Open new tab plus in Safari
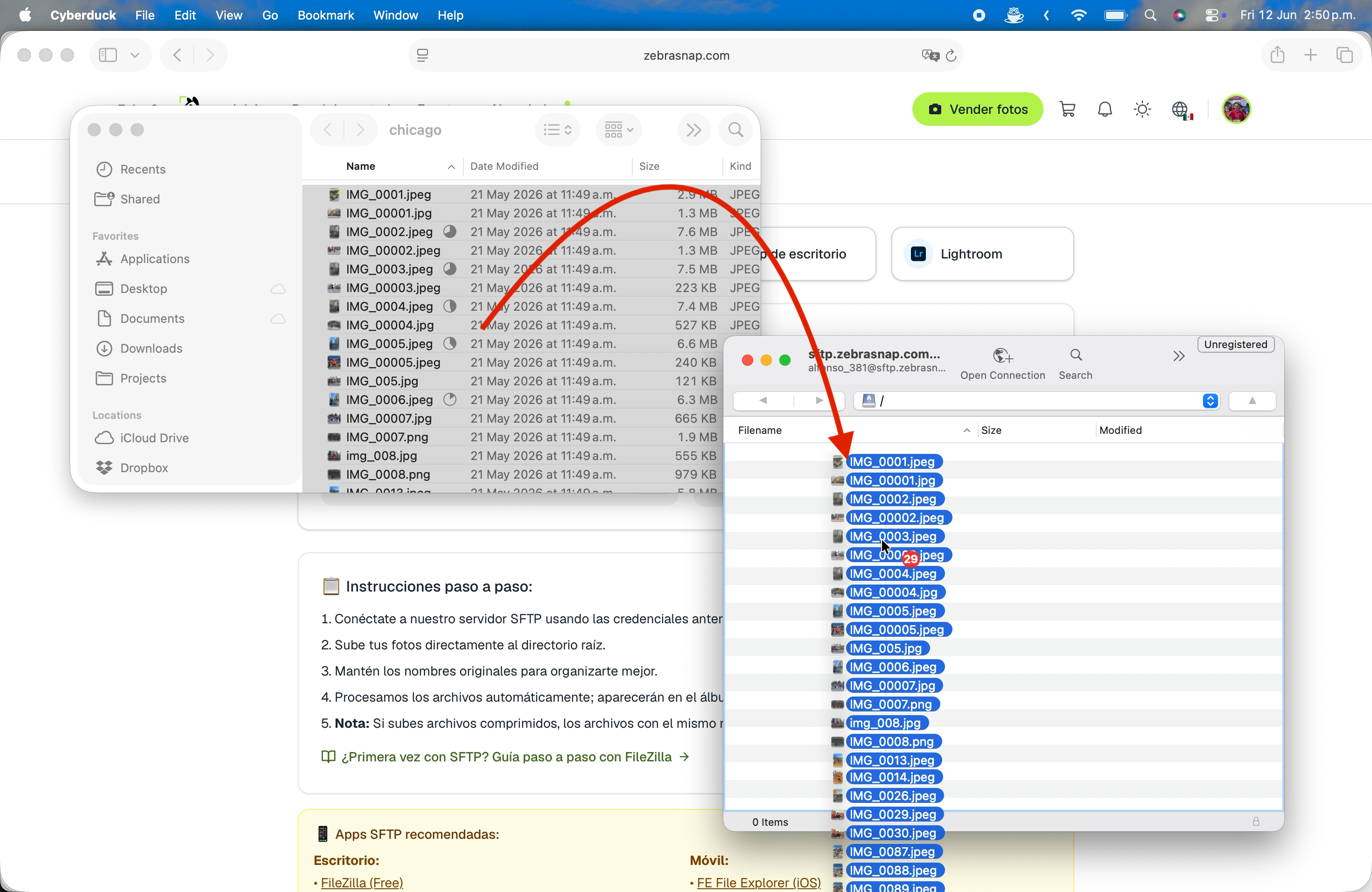This screenshot has width=1372, height=892. (1310, 55)
